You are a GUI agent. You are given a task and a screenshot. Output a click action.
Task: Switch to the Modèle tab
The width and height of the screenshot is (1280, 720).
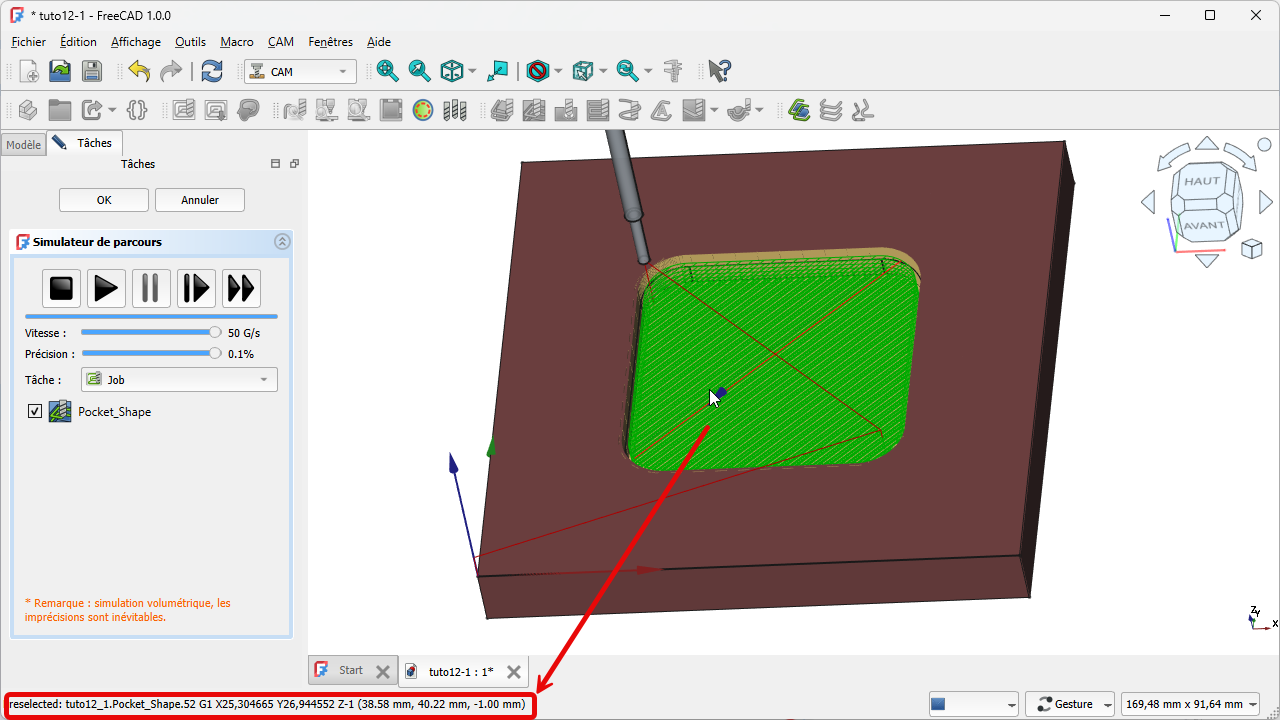pos(23,145)
